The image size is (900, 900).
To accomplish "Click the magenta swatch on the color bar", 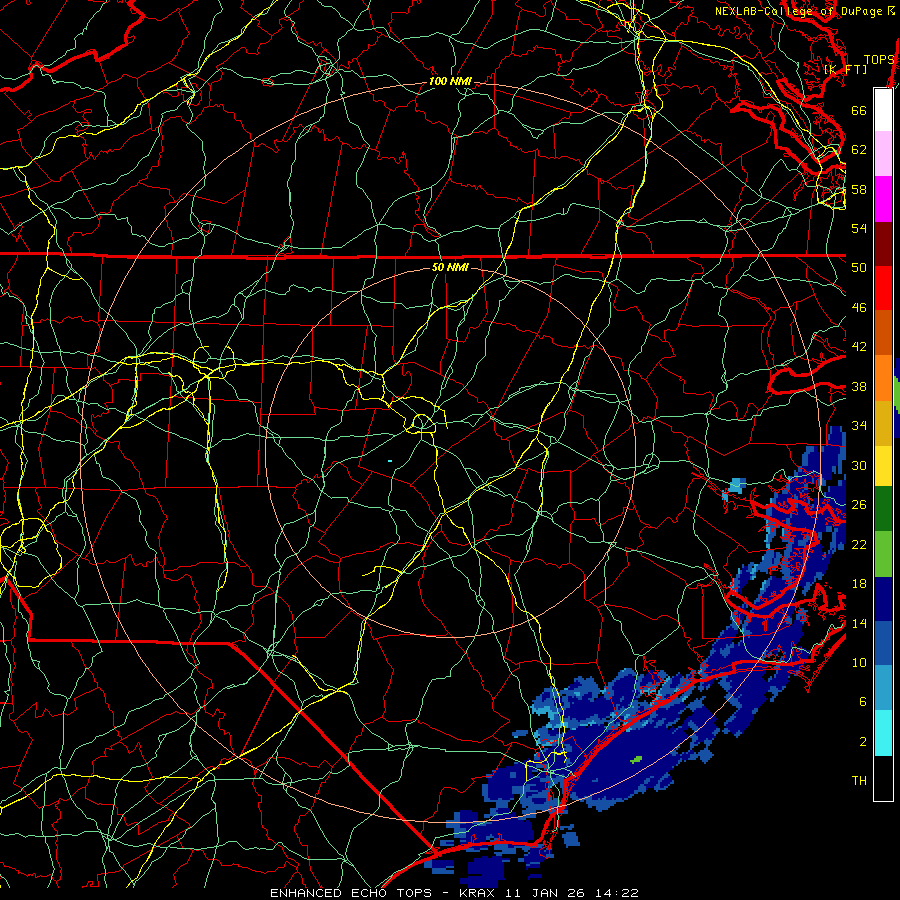I will click(x=883, y=199).
